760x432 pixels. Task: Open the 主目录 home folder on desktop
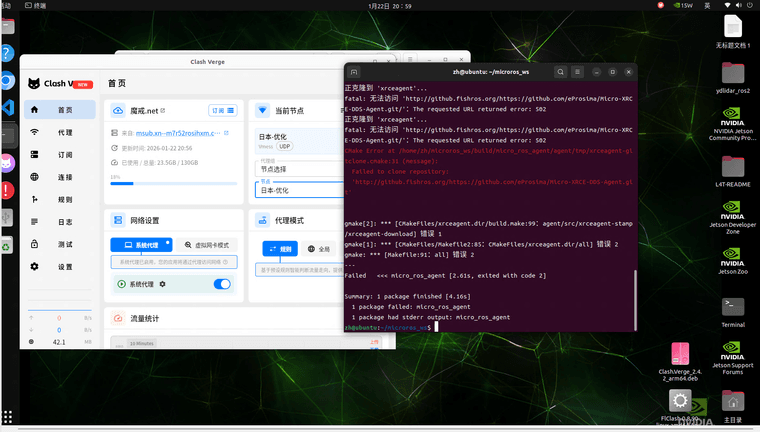[732, 407]
